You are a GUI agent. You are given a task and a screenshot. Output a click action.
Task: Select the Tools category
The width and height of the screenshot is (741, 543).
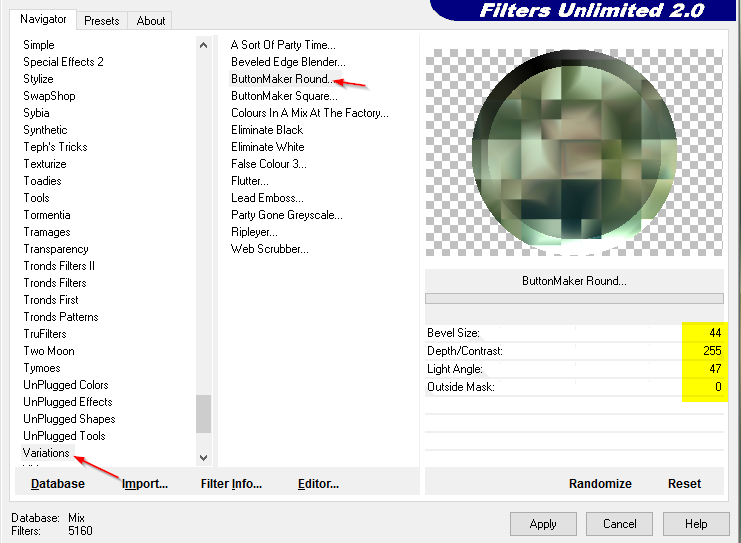pyautogui.click(x=36, y=198)
